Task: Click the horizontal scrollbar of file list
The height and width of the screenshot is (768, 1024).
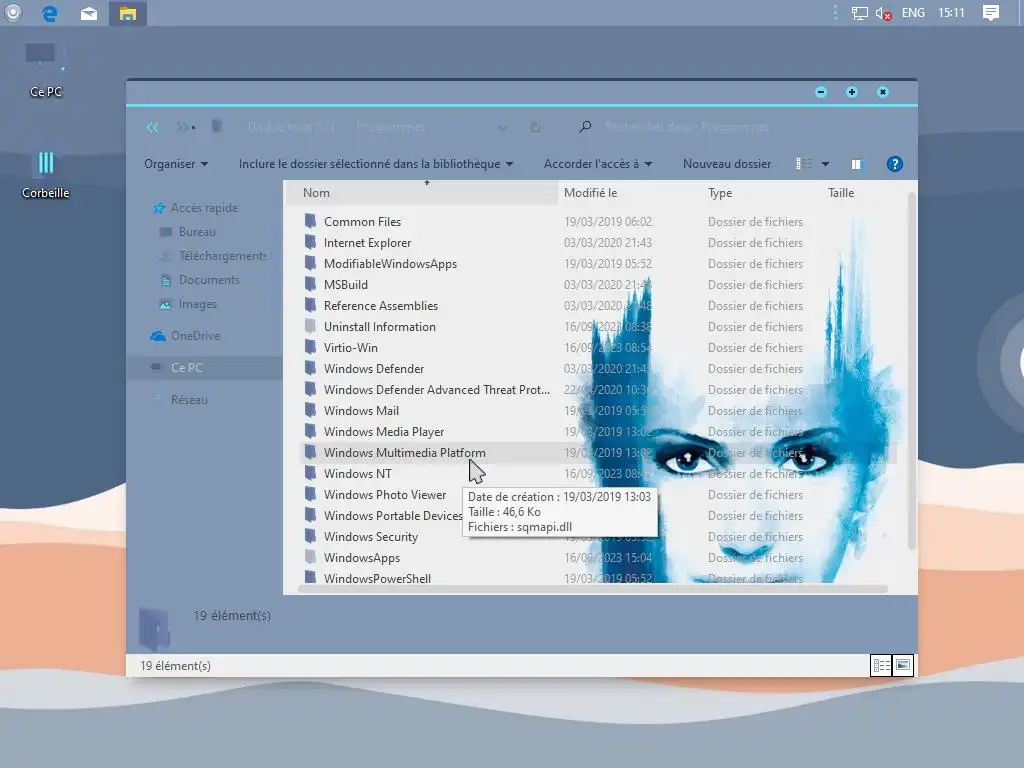Action: point(592,589)
